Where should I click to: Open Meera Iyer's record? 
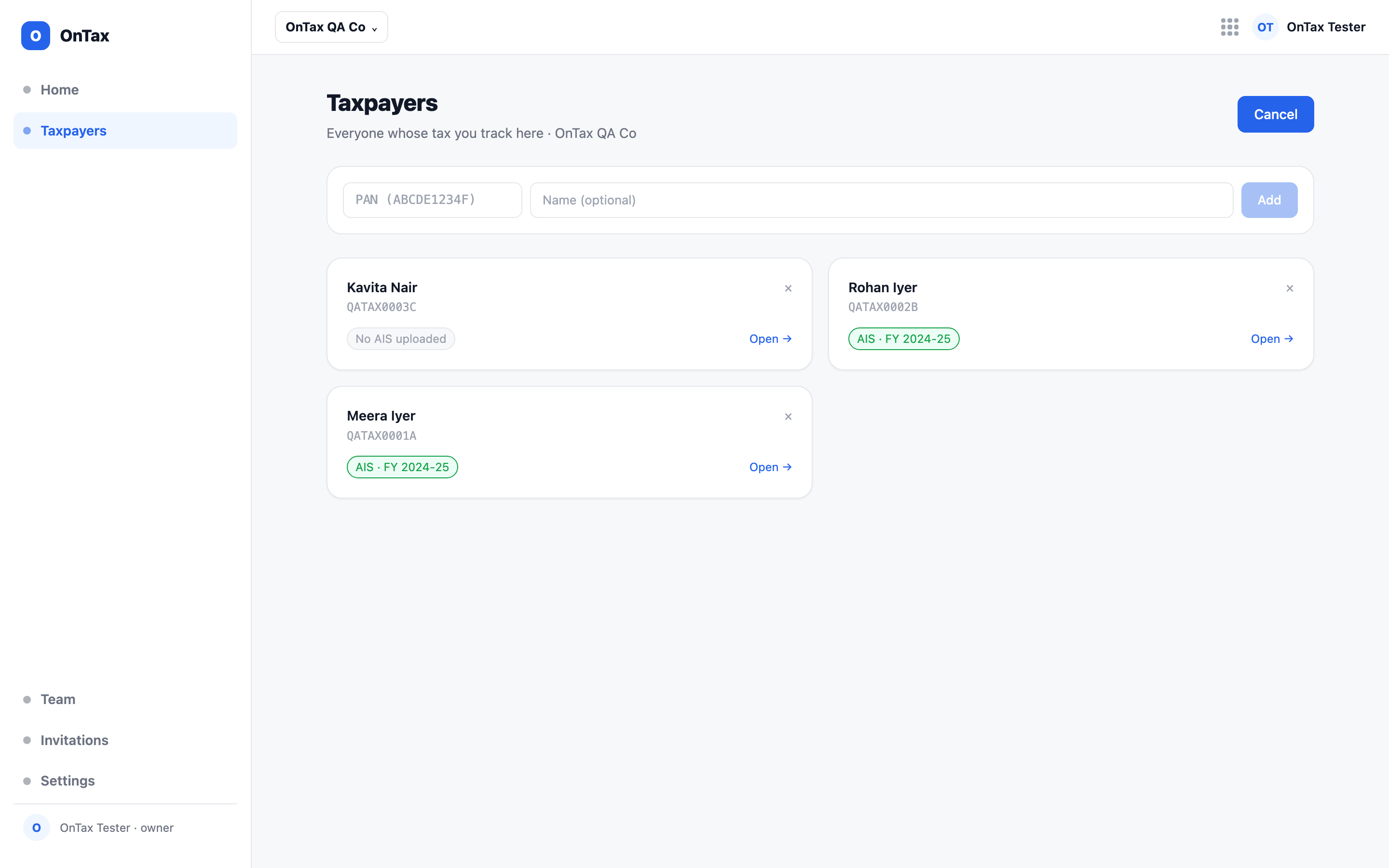[x=770, y=467]
